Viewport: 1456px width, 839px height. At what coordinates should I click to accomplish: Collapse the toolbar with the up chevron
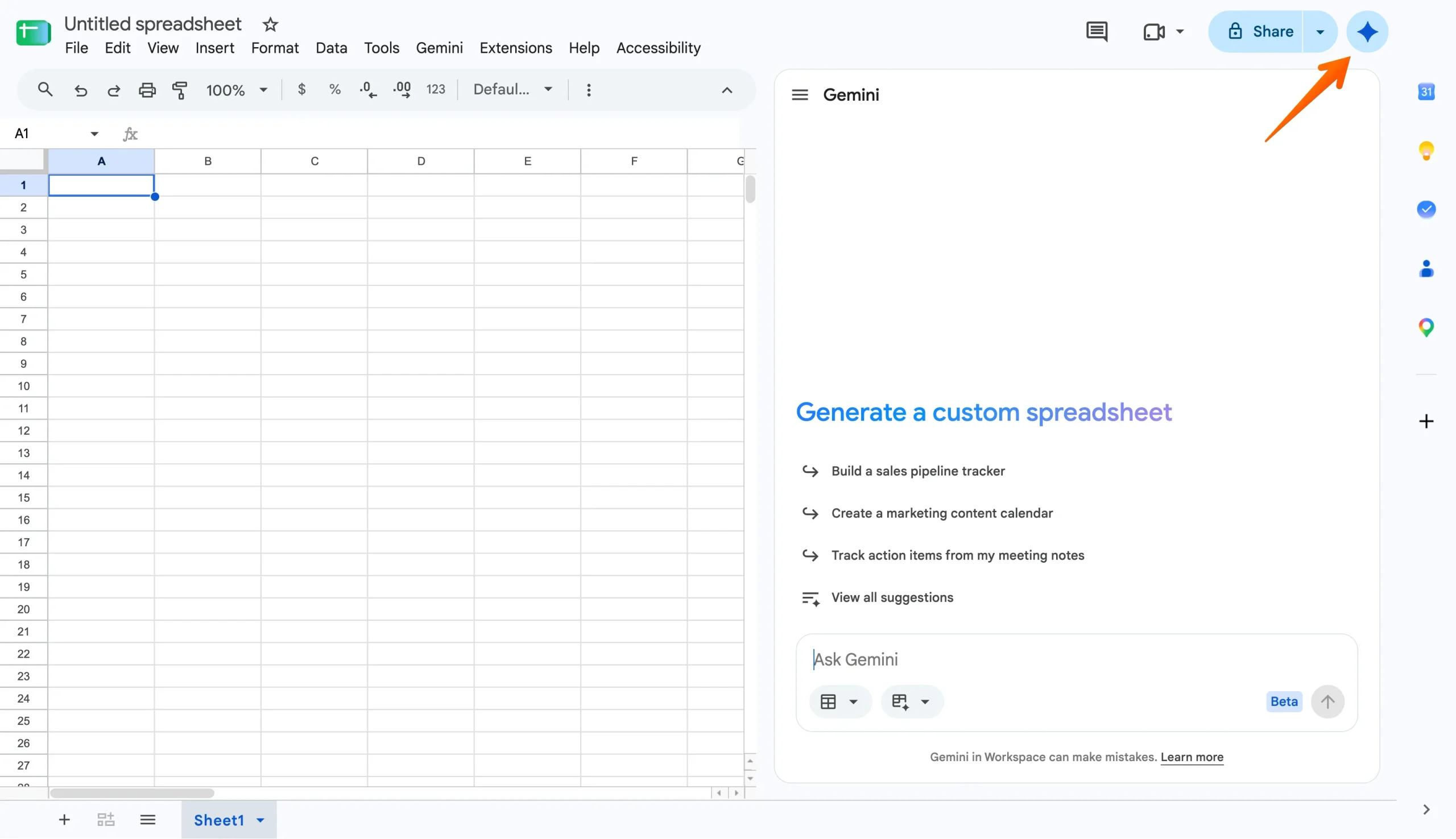pos(727,90)
